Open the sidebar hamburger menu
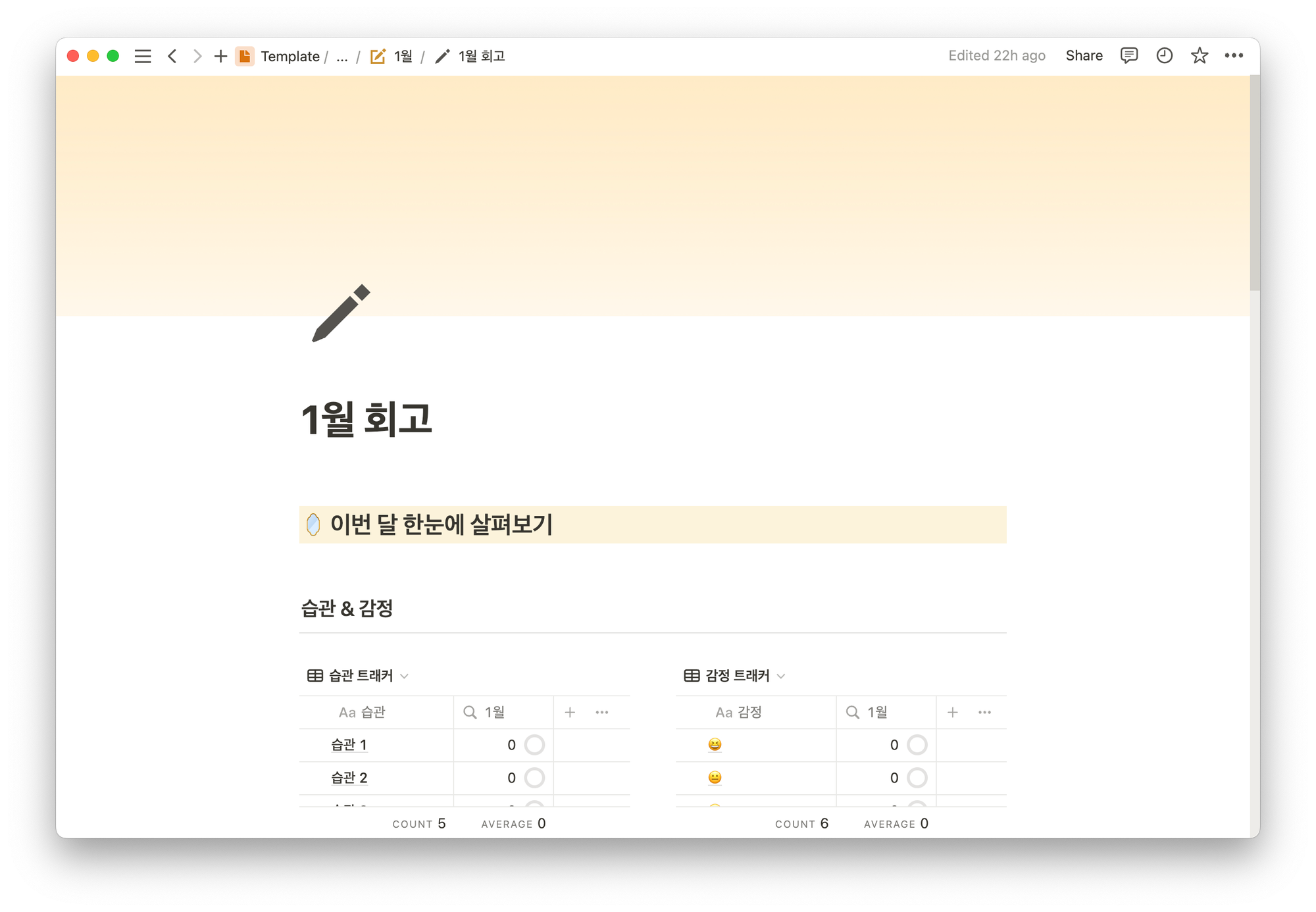Screen dimensions: 1316x912 click(x=143, y=57)
